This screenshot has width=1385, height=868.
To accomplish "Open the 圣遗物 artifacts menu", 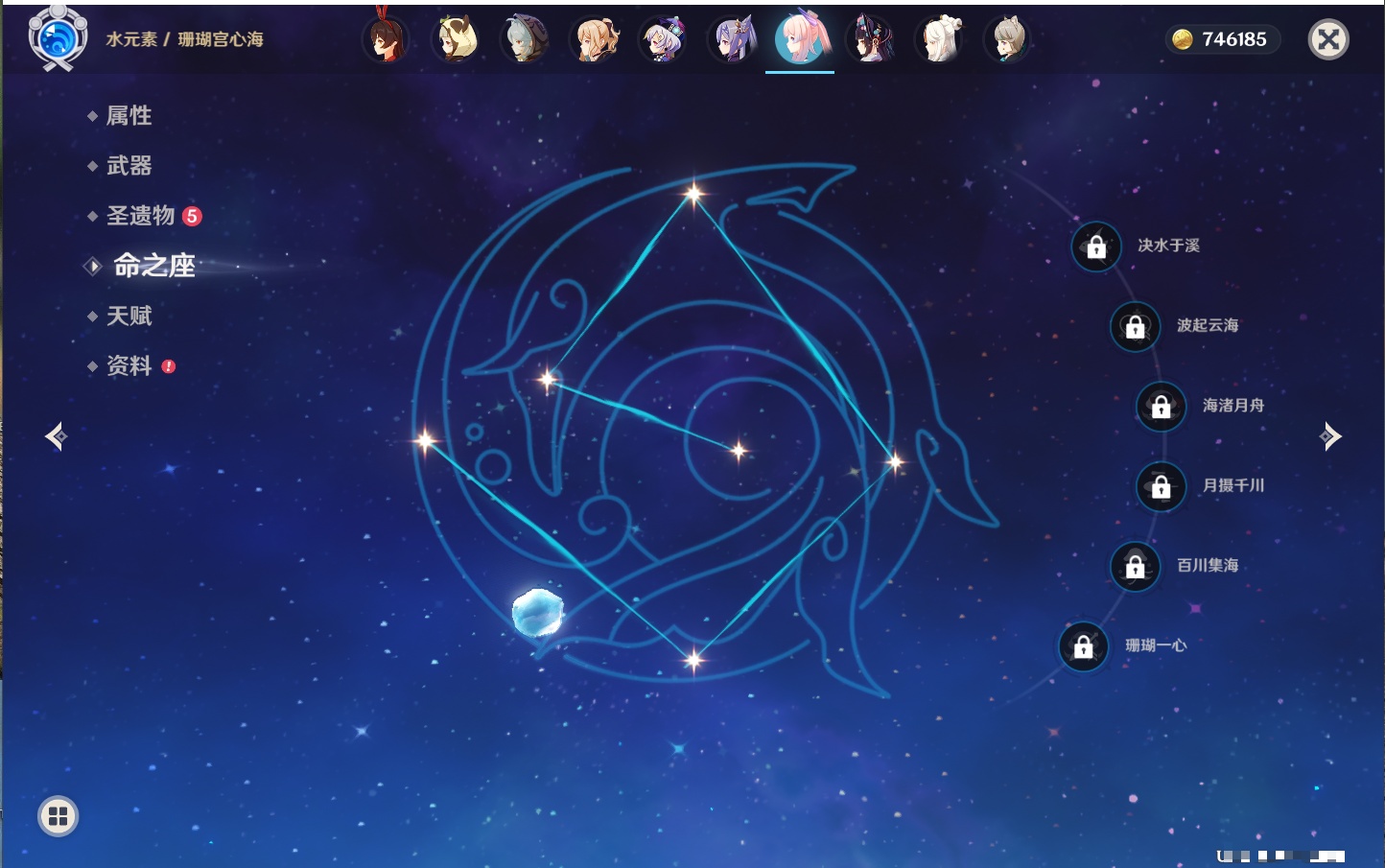I will 140,216.
